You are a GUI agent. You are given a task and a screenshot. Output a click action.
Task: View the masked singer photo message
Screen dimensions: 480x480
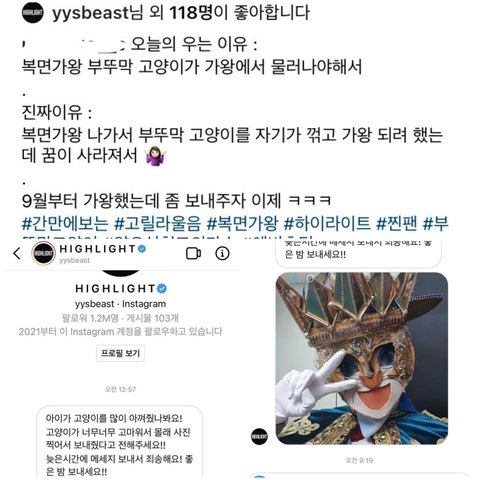coord(362,358)
